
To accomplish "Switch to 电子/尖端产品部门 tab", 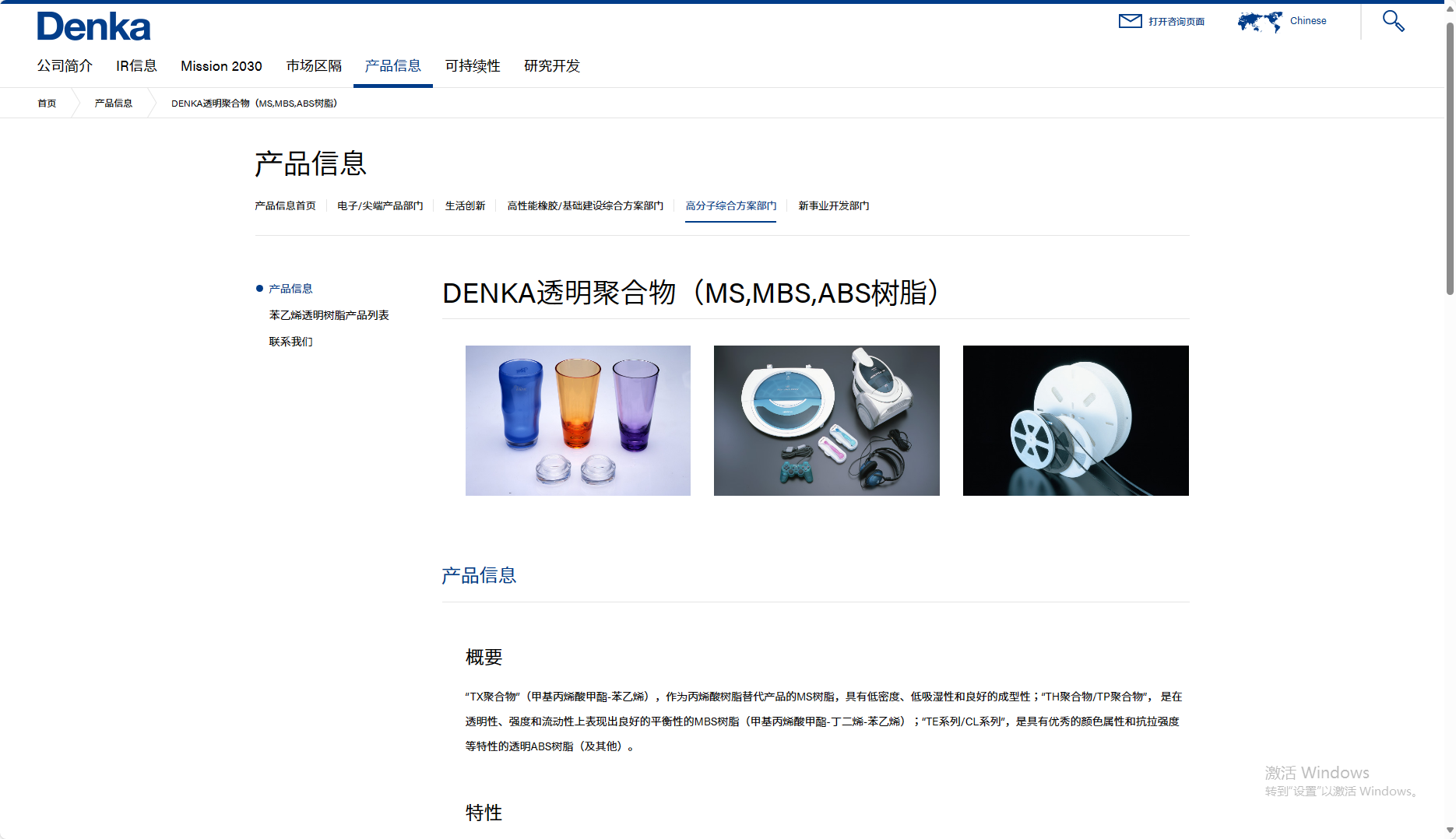I will [380, 206].
